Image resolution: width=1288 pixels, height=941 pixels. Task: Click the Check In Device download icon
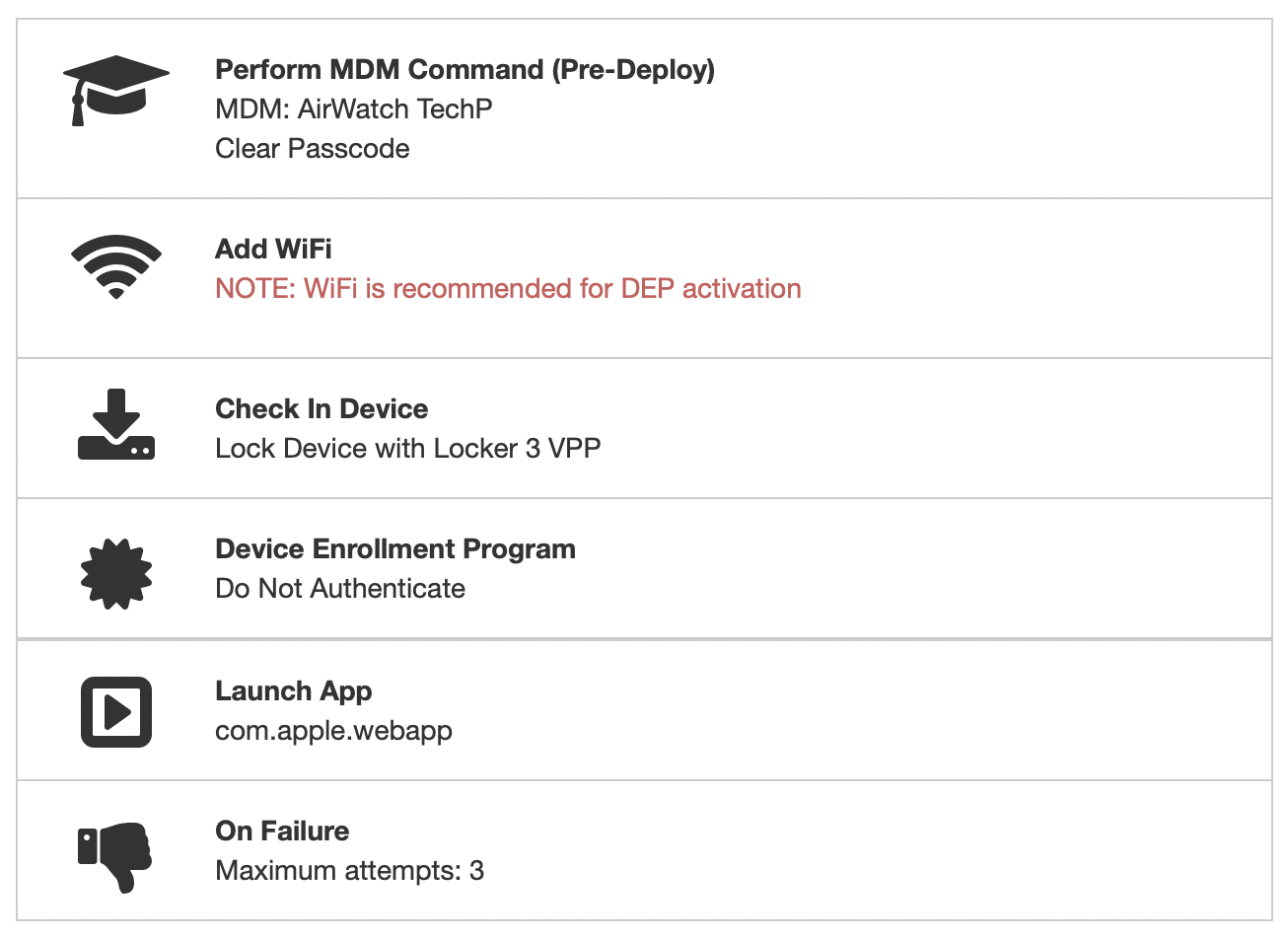click(116, 424)
